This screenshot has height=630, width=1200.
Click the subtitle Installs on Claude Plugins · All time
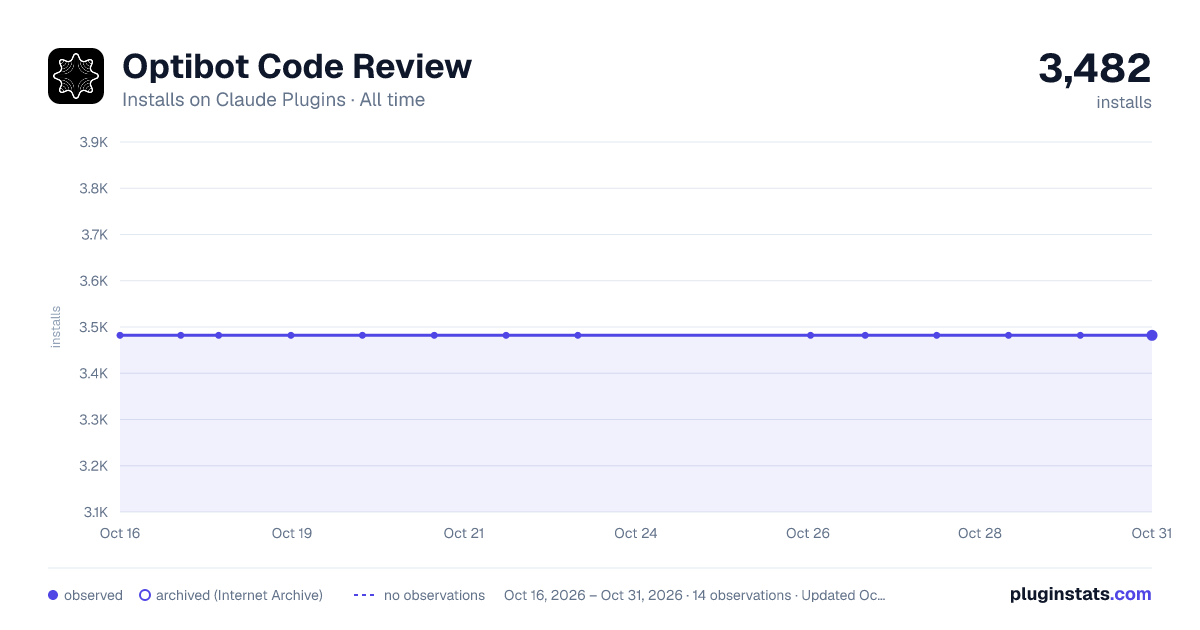tap(273, 100)
